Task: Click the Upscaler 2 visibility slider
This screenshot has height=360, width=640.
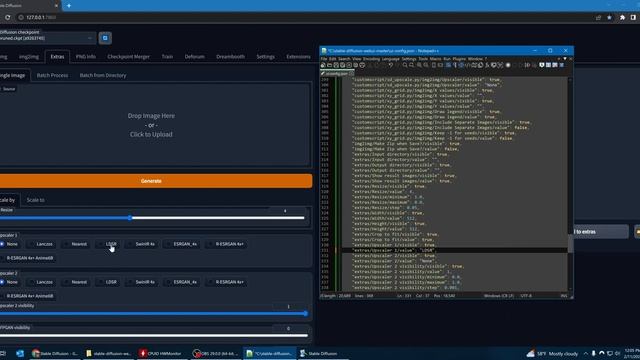Action: (x=153, y=313)
